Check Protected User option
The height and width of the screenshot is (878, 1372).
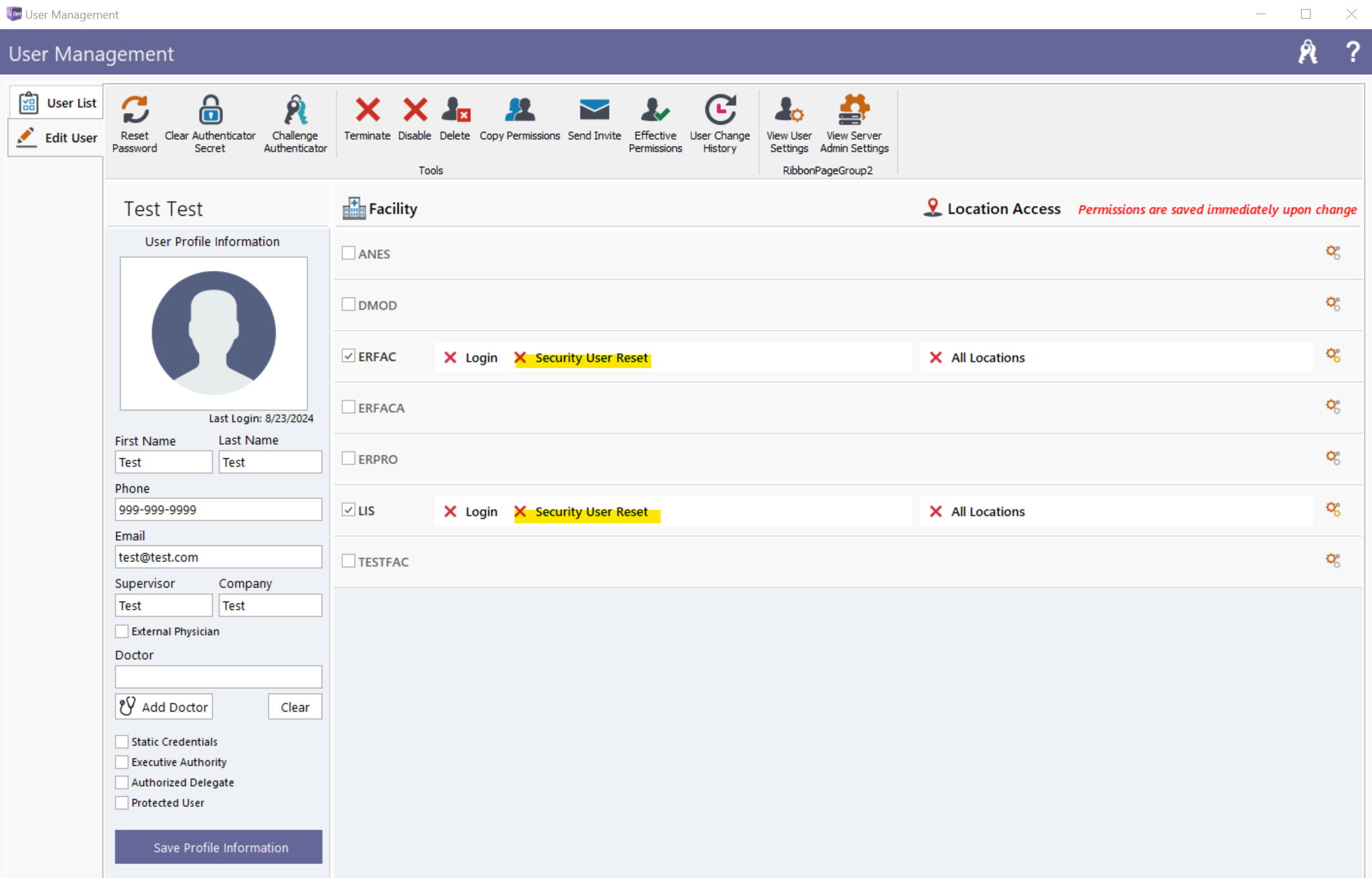pos(121,803)
